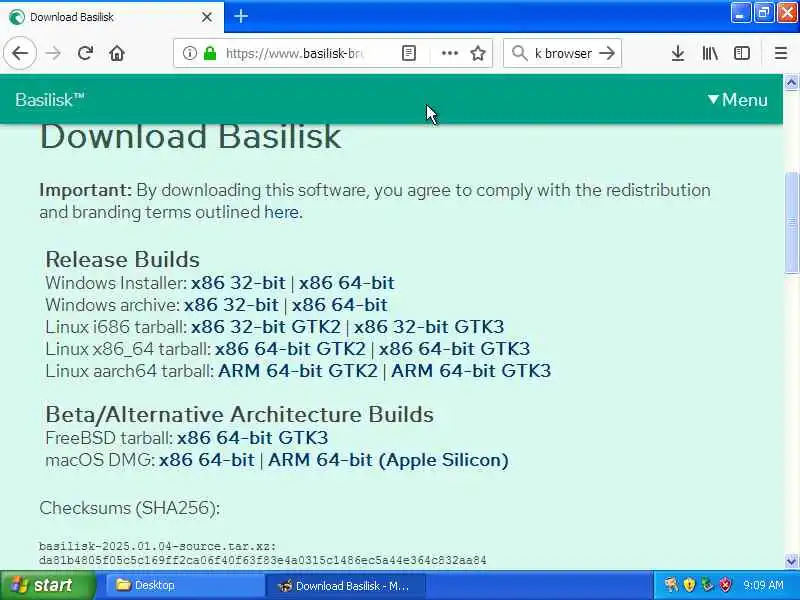Download Windows archive x86 32-bit

(x=231, y=305)
